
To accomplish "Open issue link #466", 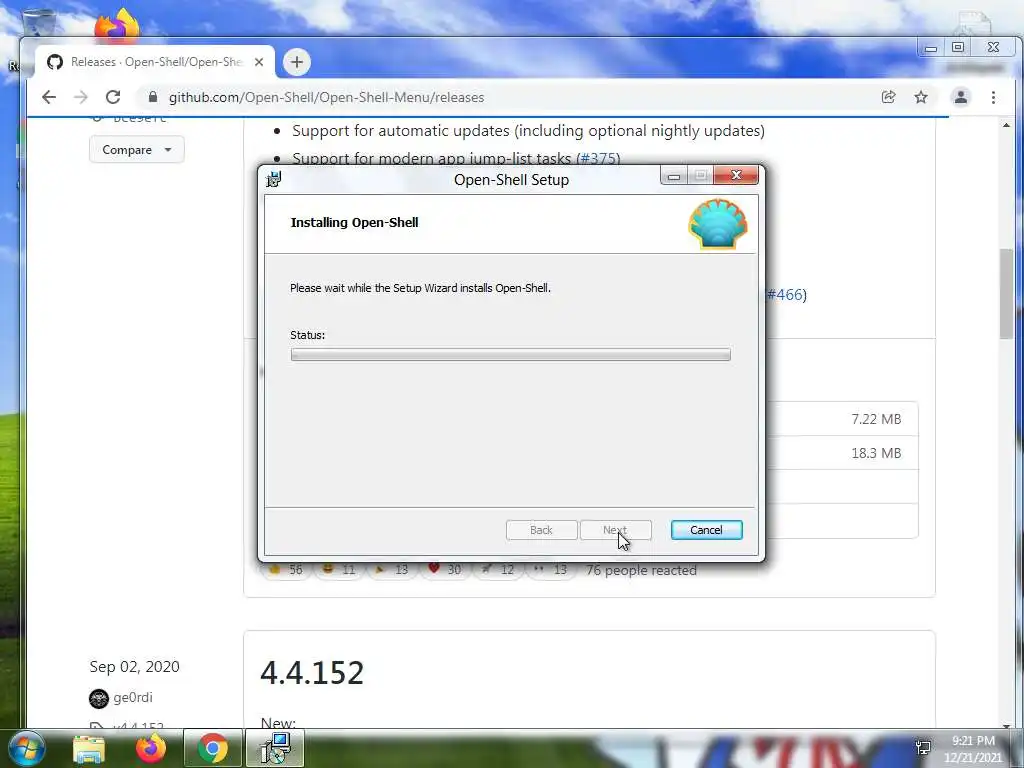I will point(786,295).
